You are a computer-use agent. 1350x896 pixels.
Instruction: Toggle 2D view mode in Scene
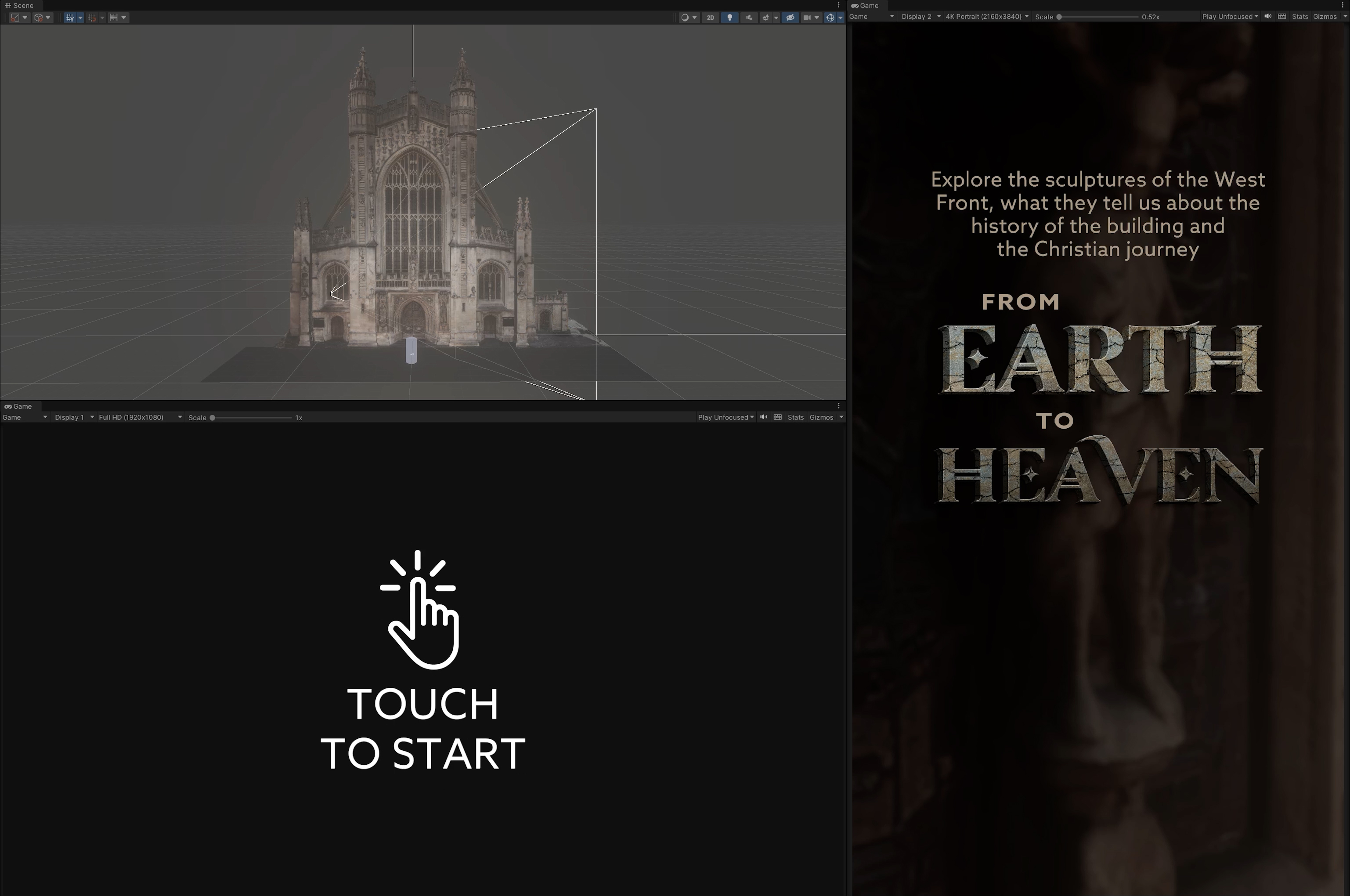(710, 18)
